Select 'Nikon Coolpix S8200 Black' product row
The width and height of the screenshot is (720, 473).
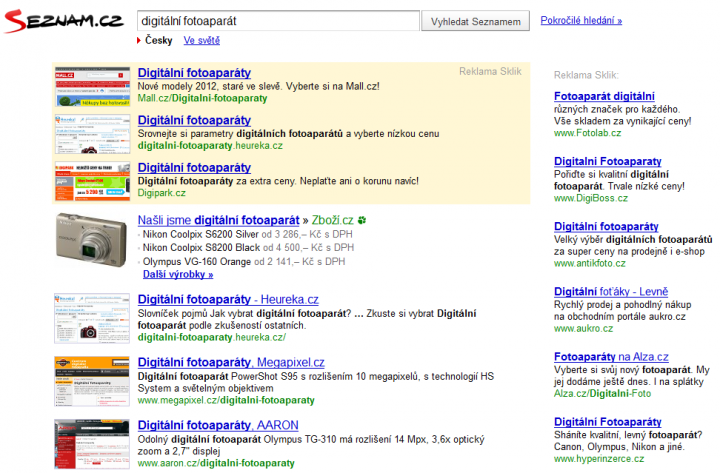[x=248, y=248]
